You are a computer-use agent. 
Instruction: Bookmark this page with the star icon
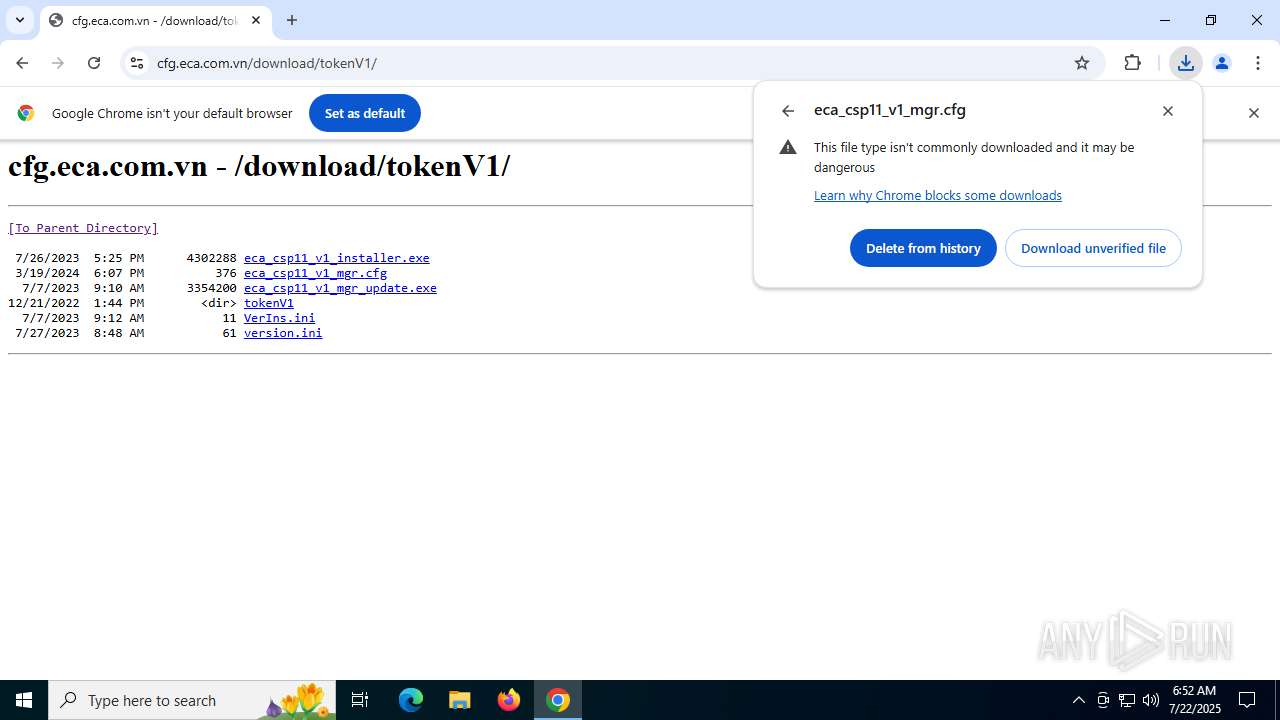pyautogui.click(x=1082, y=63)
